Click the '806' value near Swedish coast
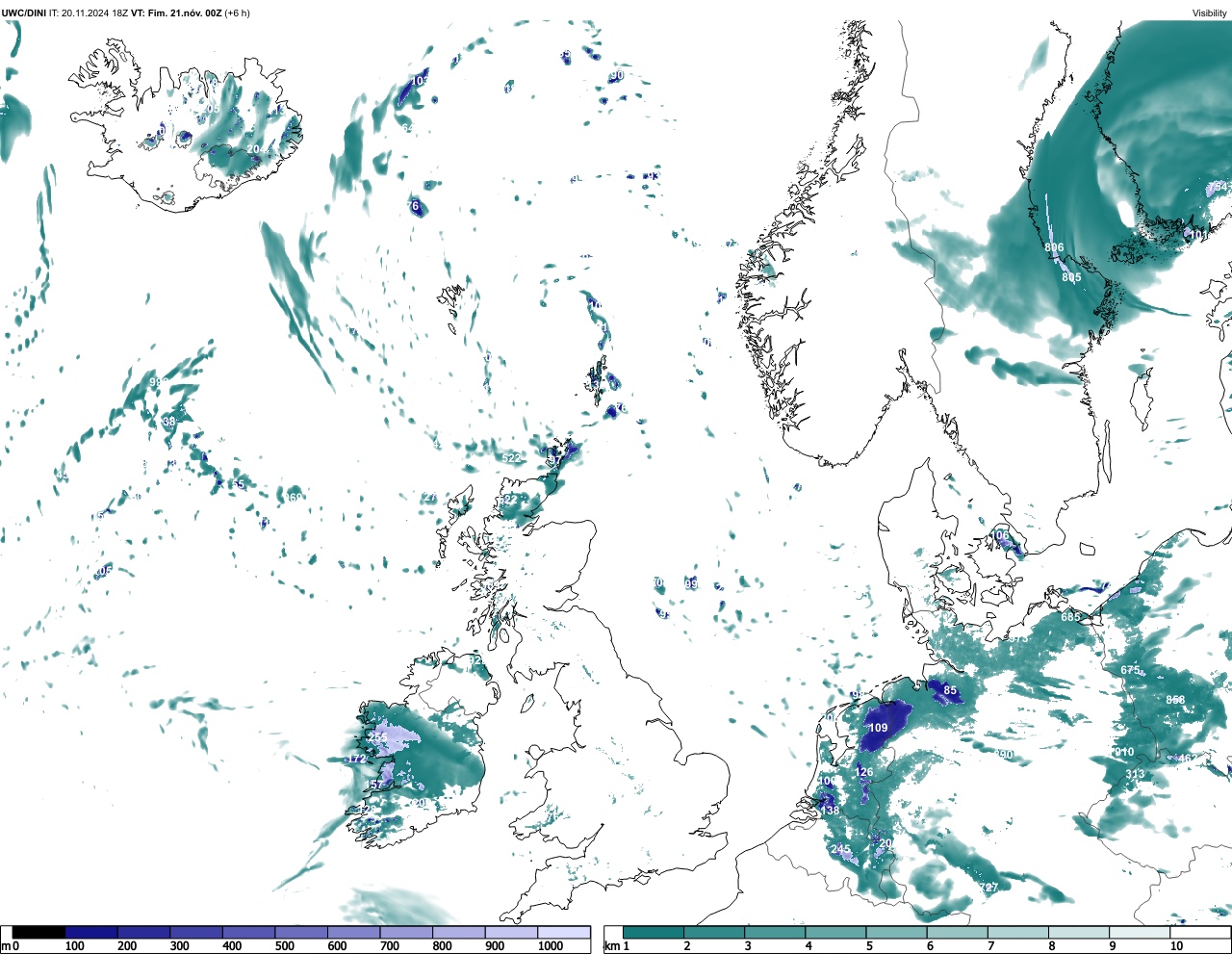Screen dimensions: 1232x954 1054,247
